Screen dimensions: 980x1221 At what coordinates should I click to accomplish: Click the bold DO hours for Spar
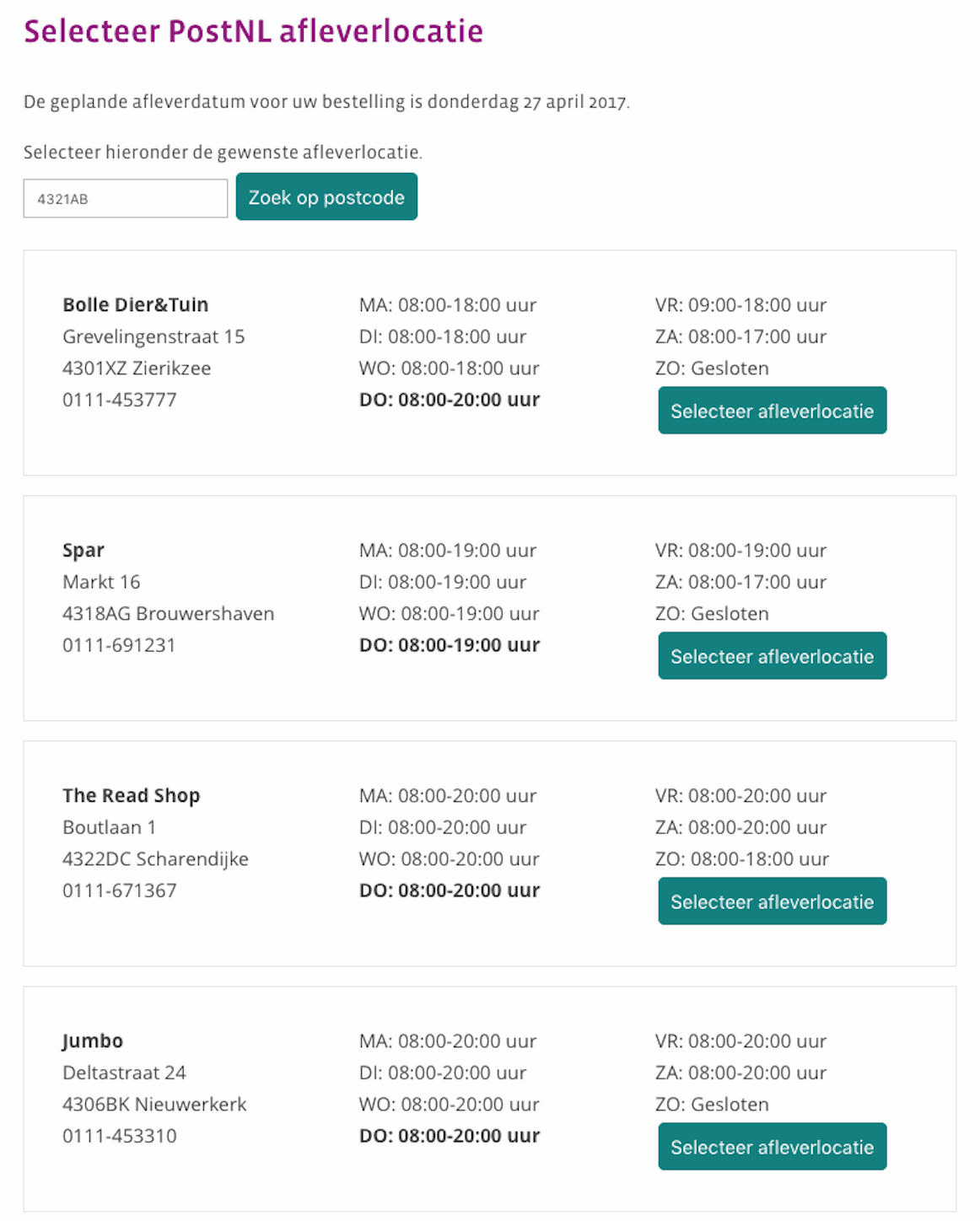tap(450, 645)
